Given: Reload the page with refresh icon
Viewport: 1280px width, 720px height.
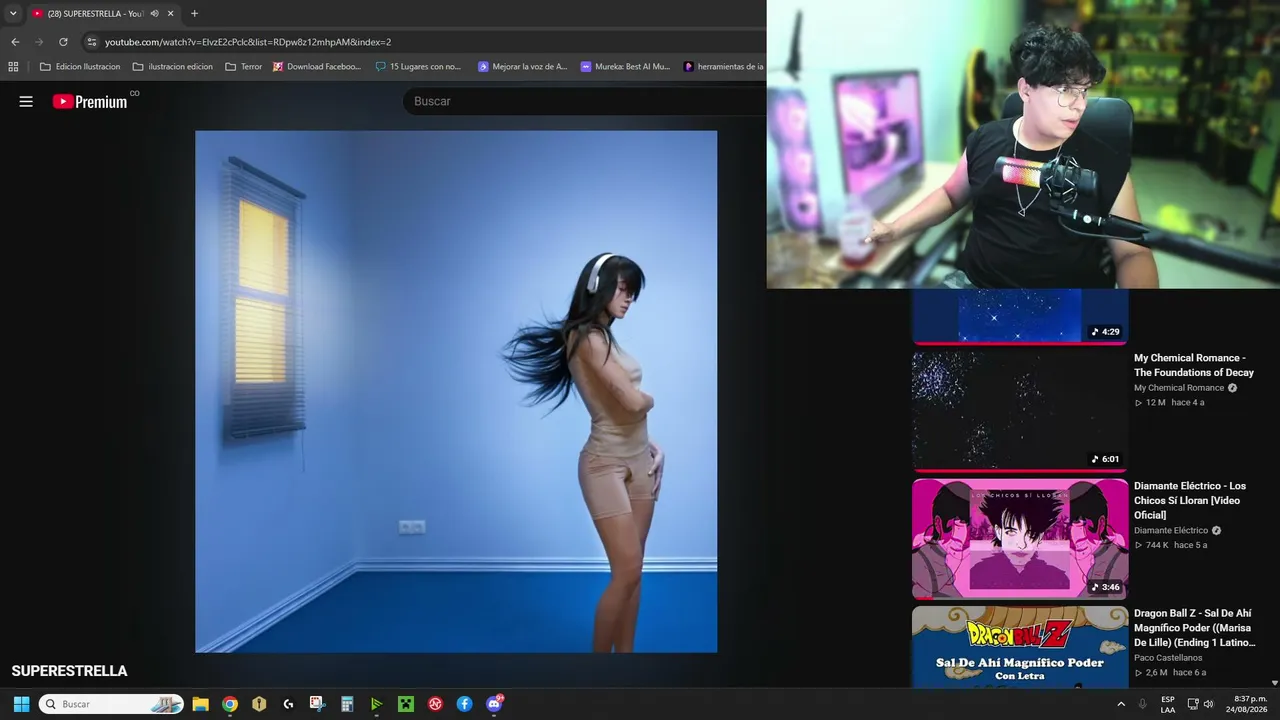Looking at the screenshot, I should coord(63,42).
